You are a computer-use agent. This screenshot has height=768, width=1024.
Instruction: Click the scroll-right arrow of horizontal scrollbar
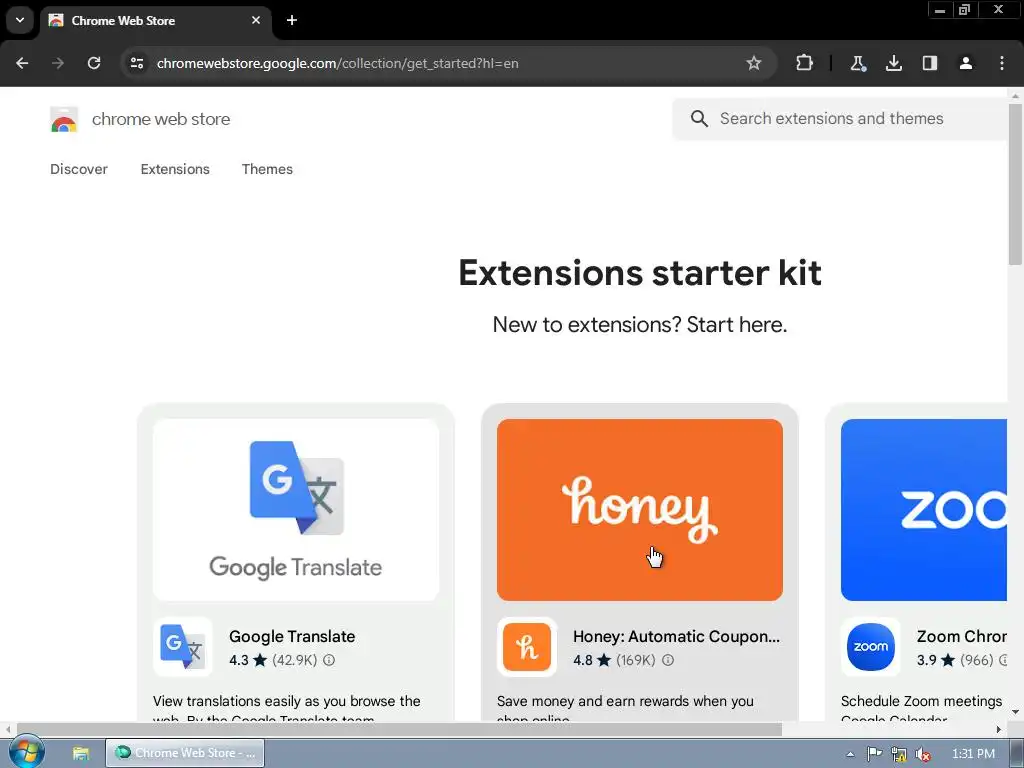[999, 729]
